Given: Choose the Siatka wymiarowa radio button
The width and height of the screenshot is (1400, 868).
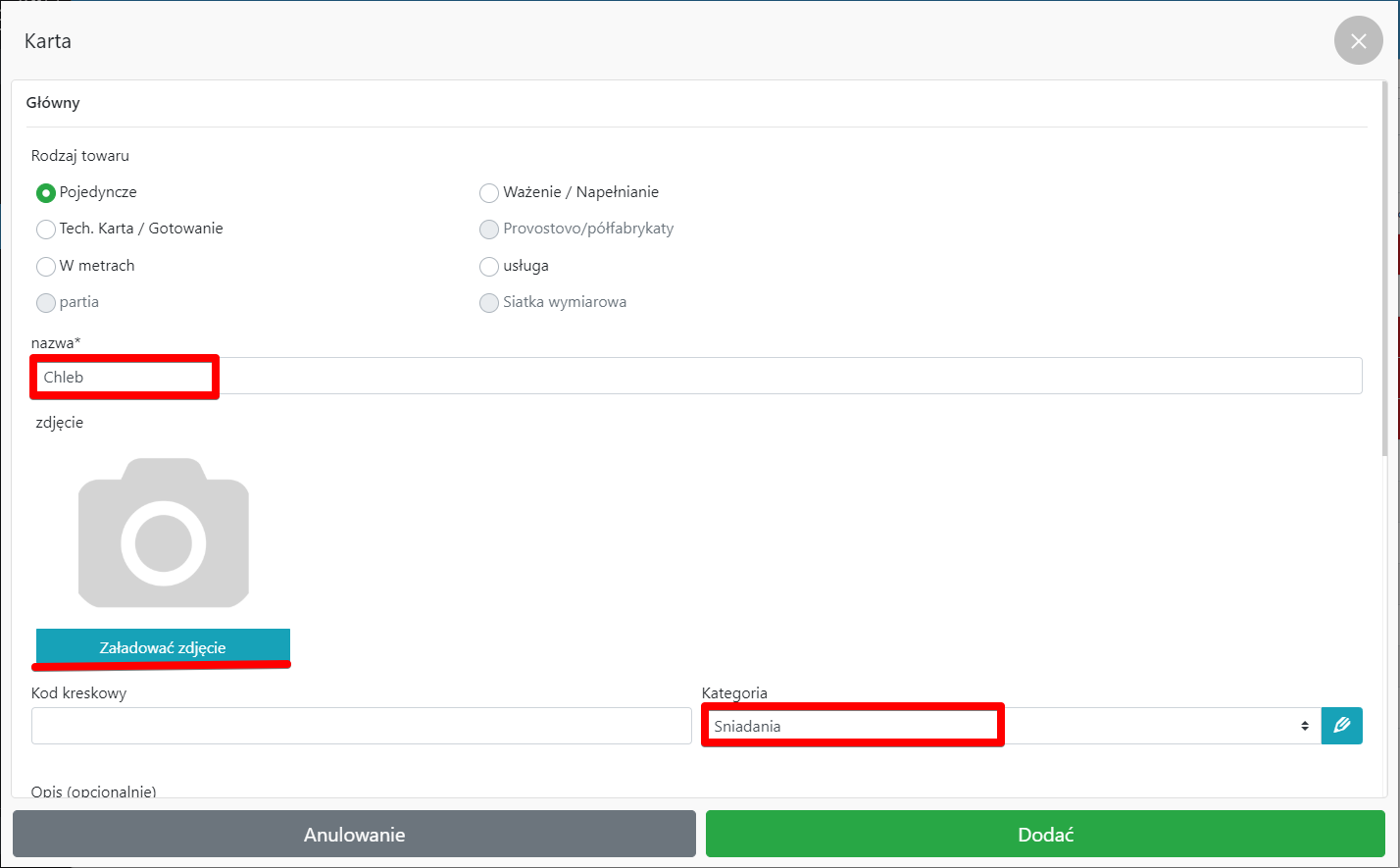Looking at the screenshot, I should click(489, 303).
